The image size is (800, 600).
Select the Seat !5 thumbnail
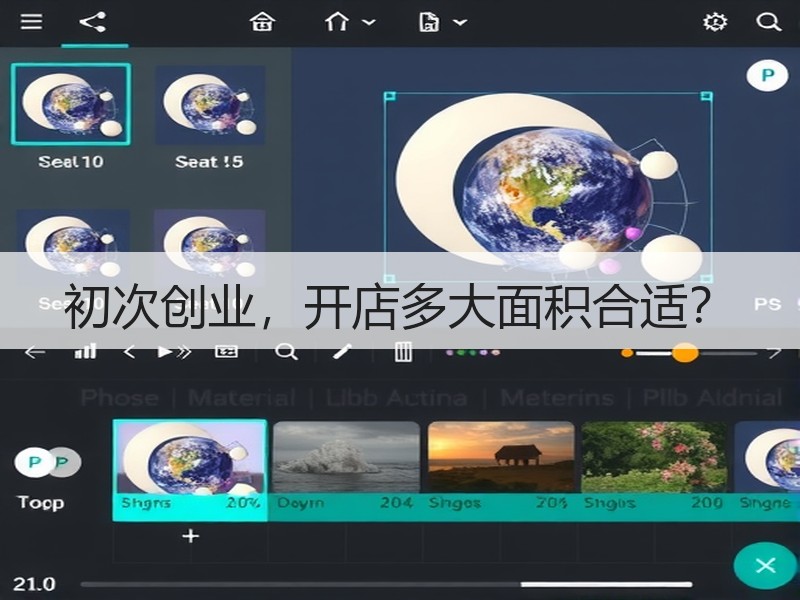coord(210,105)
